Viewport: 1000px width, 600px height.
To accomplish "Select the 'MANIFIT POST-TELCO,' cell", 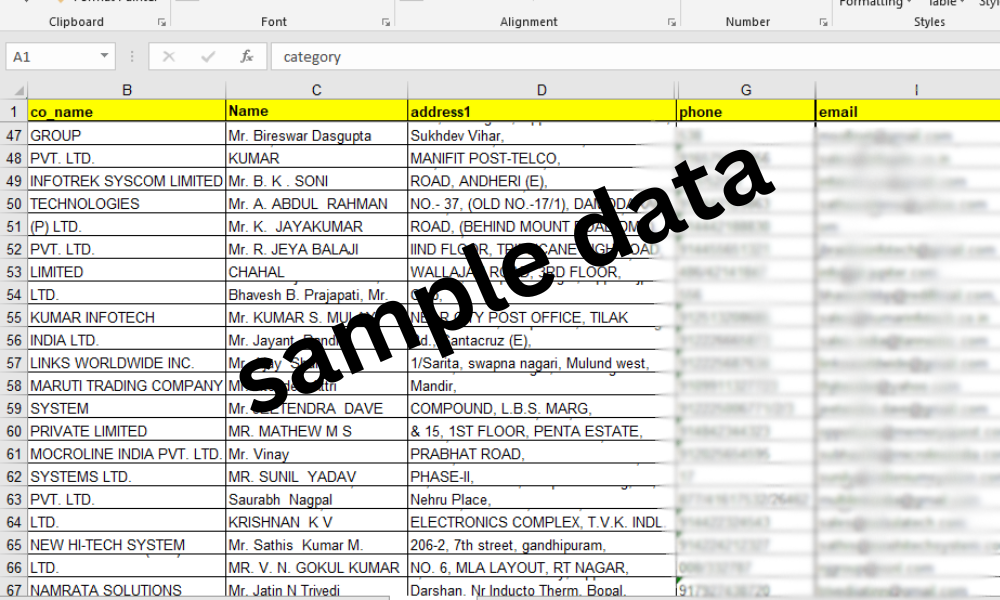I will pos(541,158).
